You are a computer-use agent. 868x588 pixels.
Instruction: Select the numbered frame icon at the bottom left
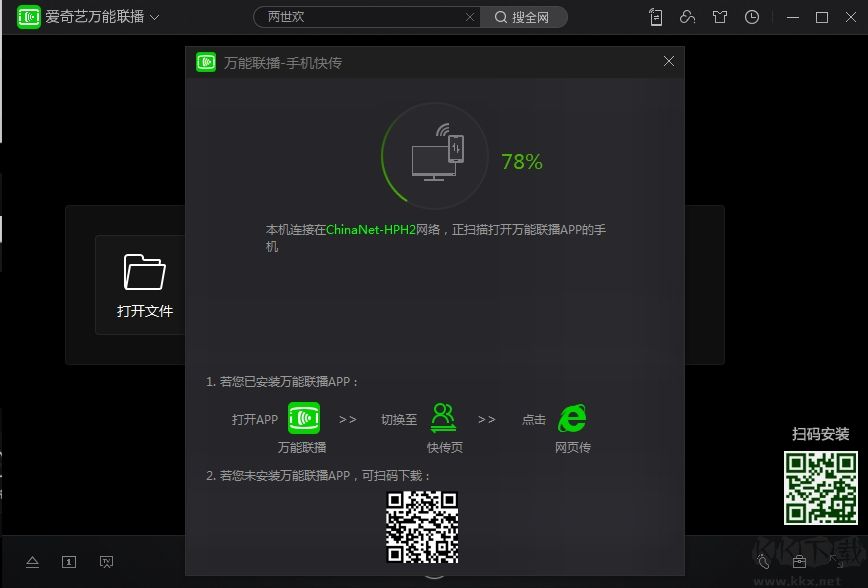click(68, 561)
